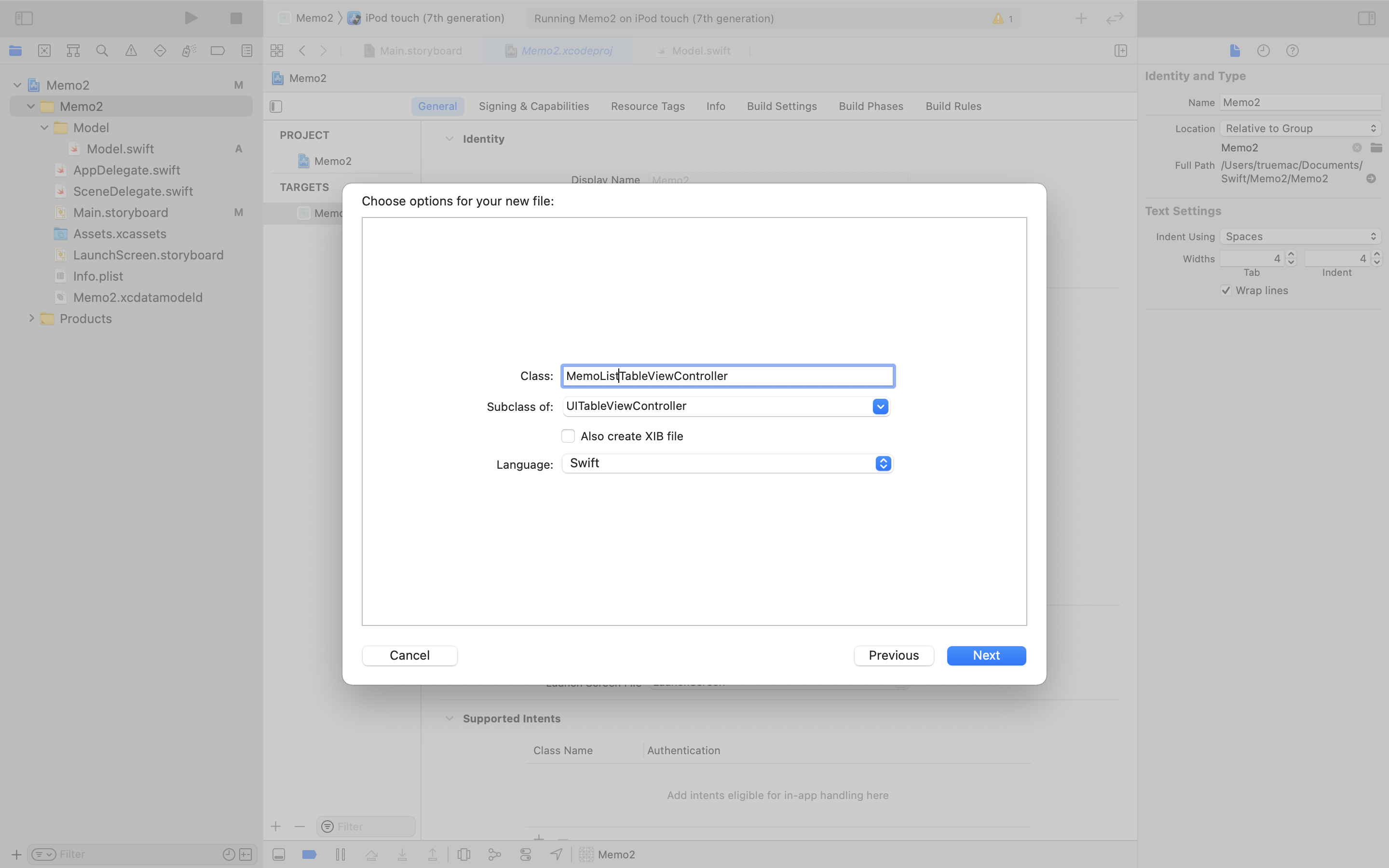Screen dimensions: 1389x868
Task: Click the Run play button in toolbar
Action: click(191, 18)
